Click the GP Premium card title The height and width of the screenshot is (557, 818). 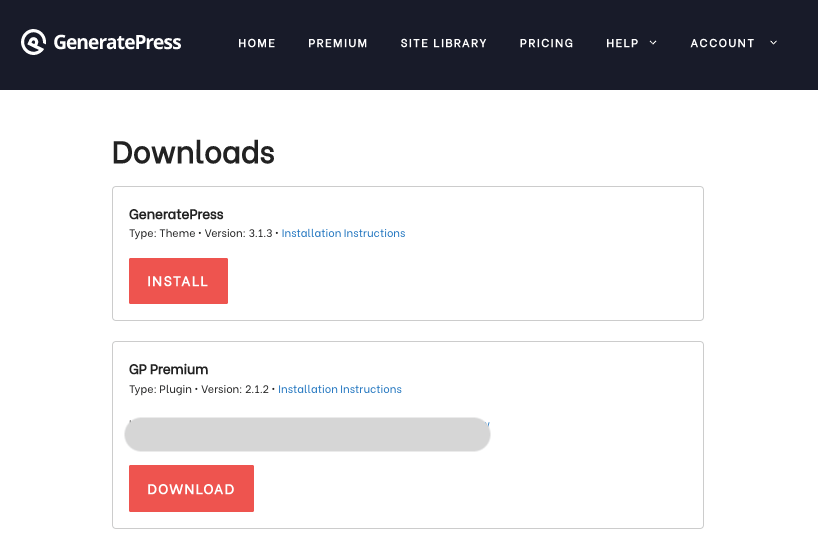(169, 369)
